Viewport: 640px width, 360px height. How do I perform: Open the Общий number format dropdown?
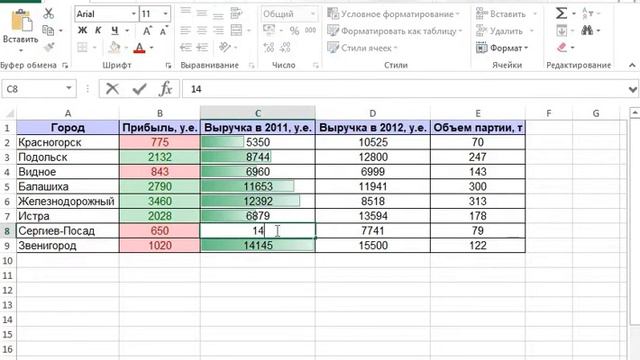313,14
